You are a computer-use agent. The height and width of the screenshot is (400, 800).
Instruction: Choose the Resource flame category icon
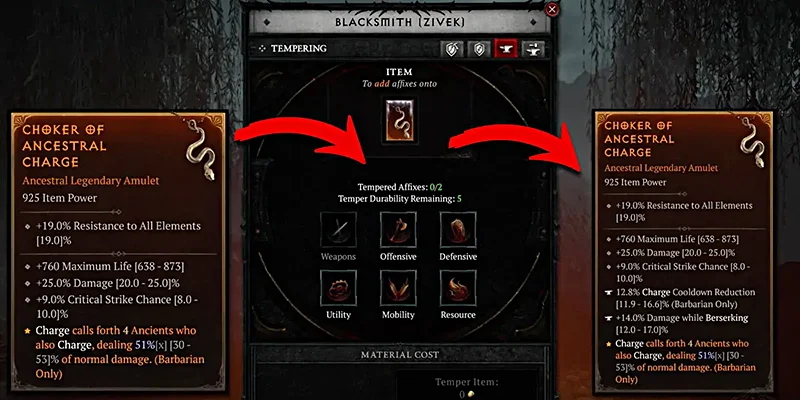(x=458, y=288)
